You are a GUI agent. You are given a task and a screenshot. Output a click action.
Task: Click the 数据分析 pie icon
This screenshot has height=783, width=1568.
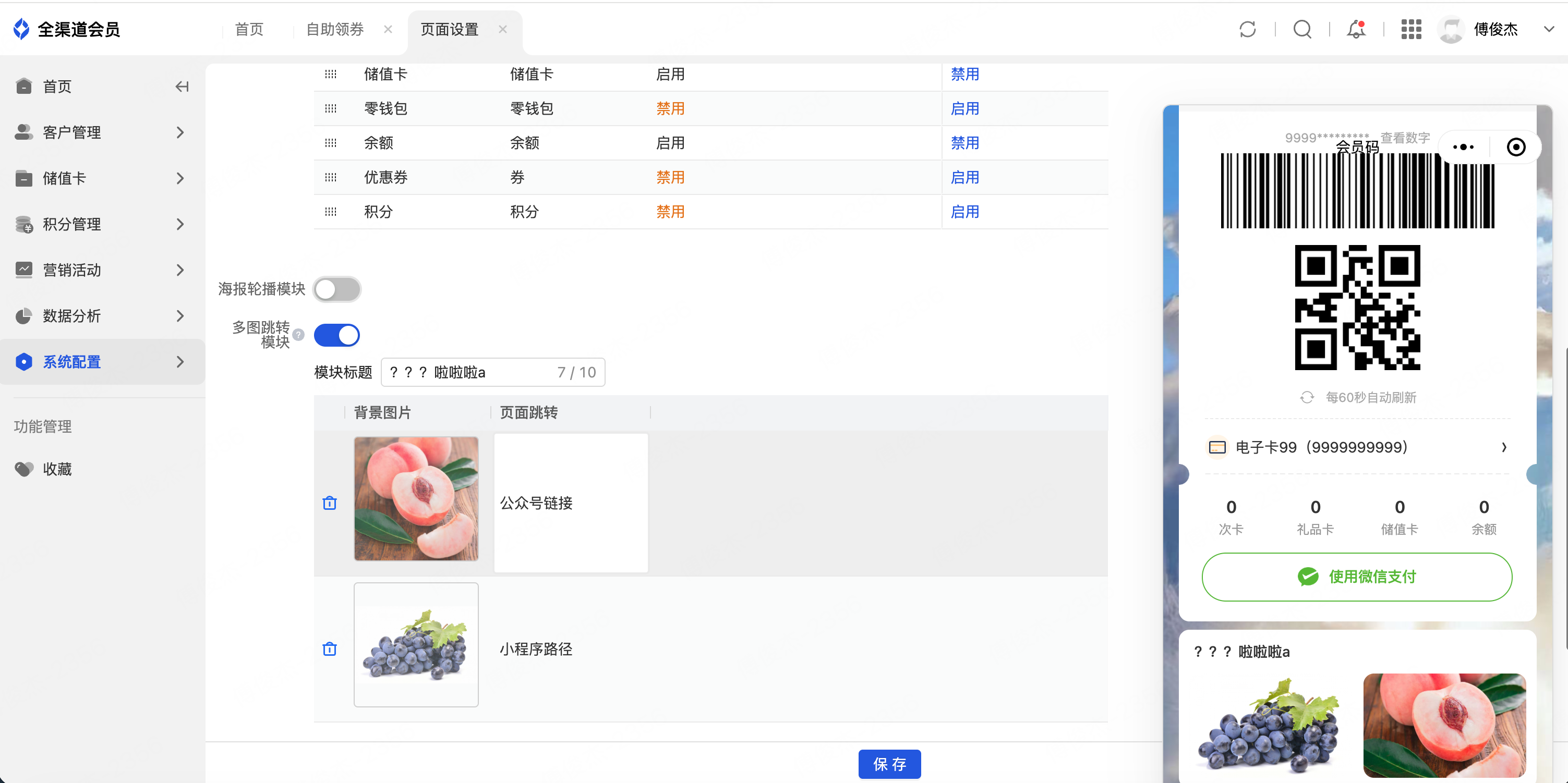24,316
